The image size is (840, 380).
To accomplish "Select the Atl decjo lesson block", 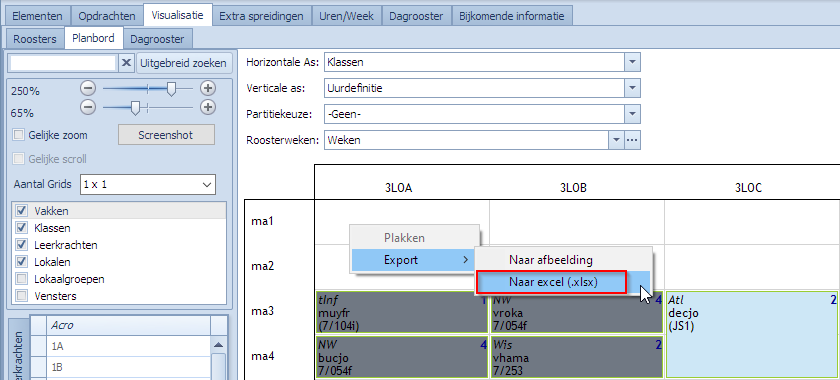I will click(x=751, y=335).
